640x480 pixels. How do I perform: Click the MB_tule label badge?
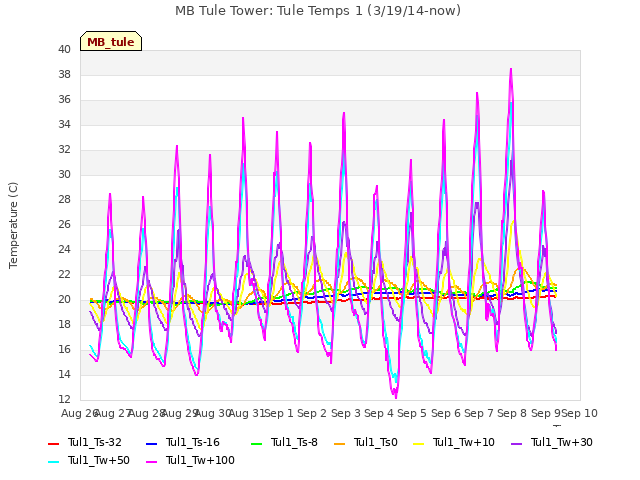click(x=111, y=41)
